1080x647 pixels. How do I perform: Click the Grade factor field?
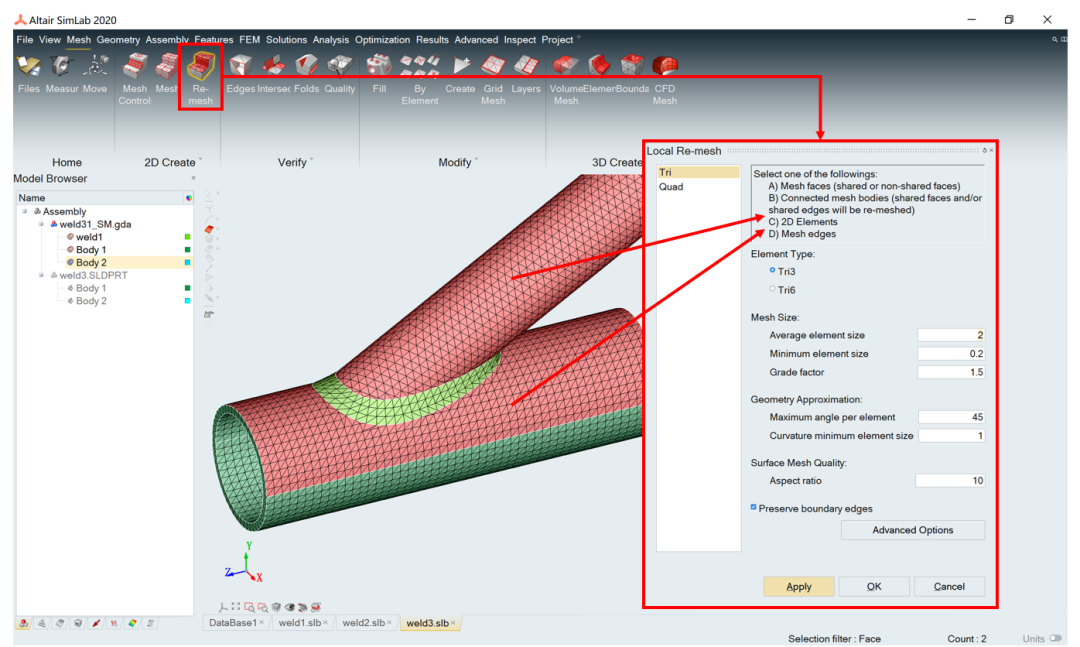(x=951, y=372)
